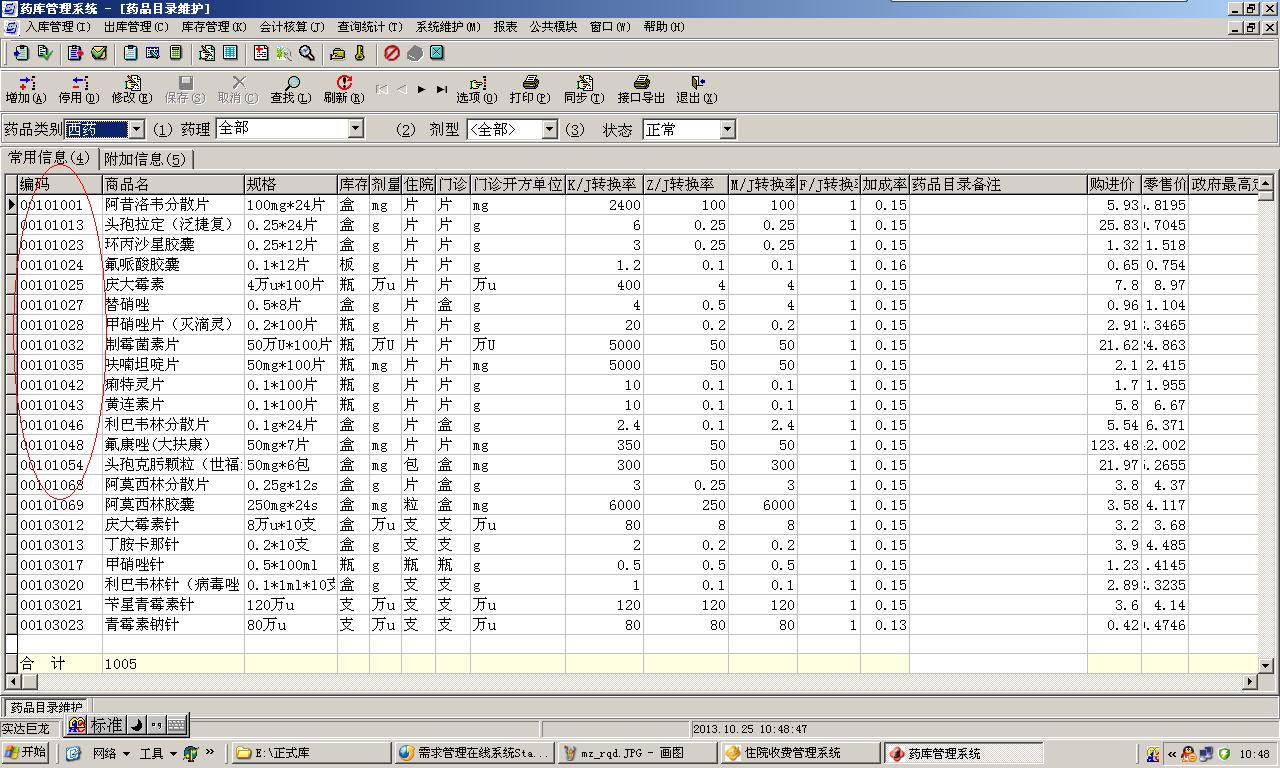Open the 库存管理(K) menu

214,27
